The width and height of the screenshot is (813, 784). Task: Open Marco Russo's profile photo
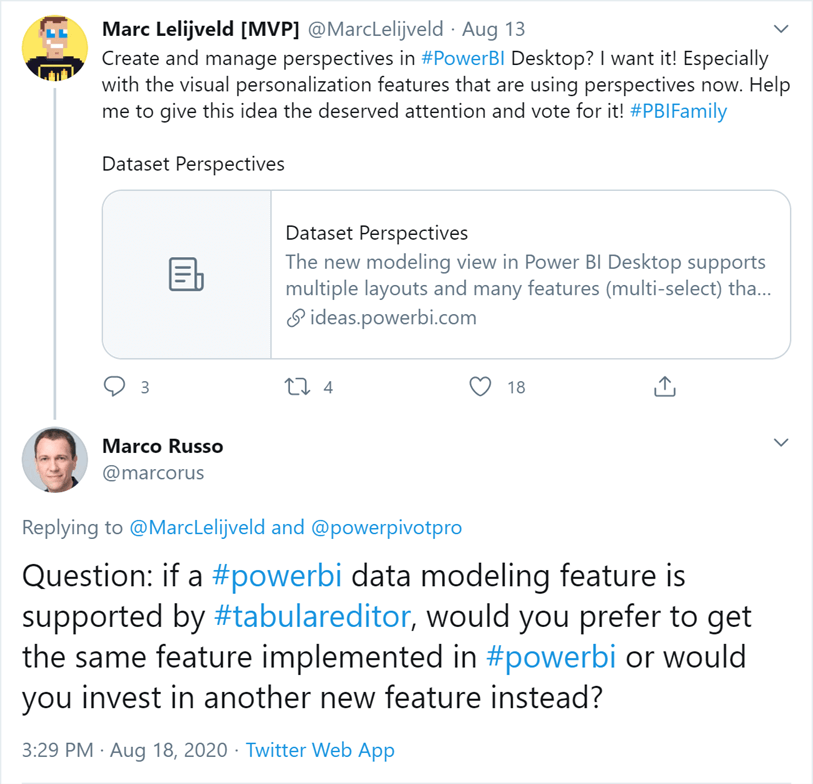(54, 459)
